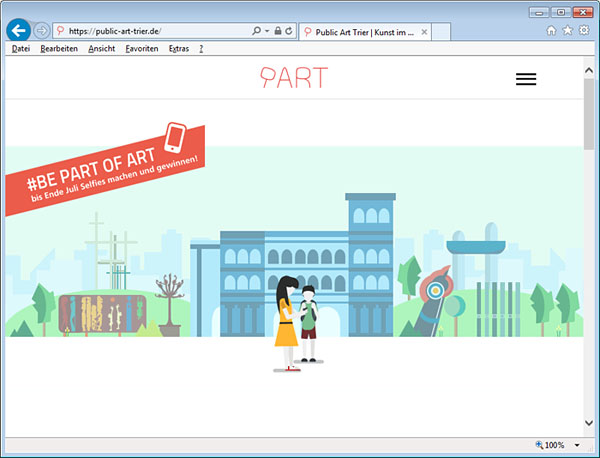Open the Tools gear icon
600x458 pixels.
(584, 30)
